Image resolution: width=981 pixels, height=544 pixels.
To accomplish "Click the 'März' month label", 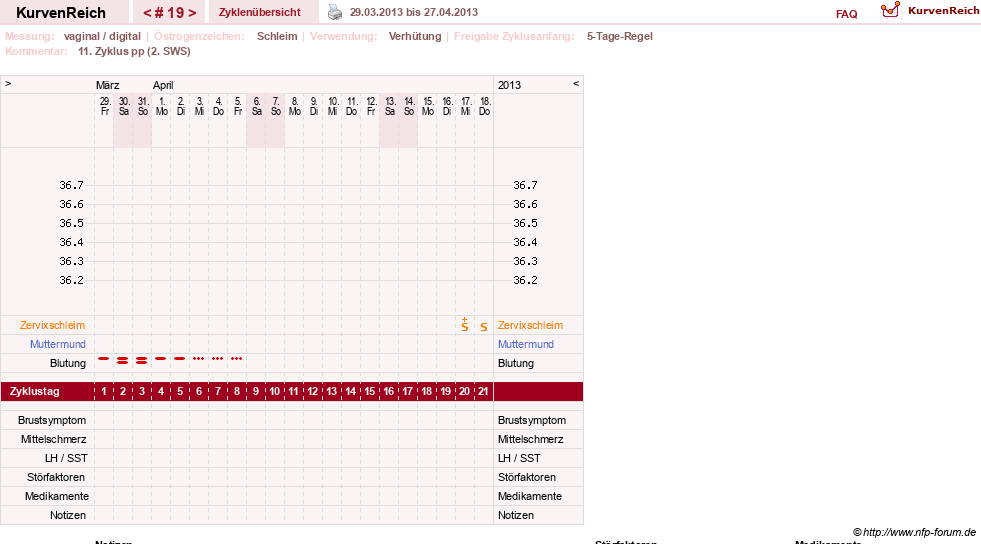I will [108, 85].
